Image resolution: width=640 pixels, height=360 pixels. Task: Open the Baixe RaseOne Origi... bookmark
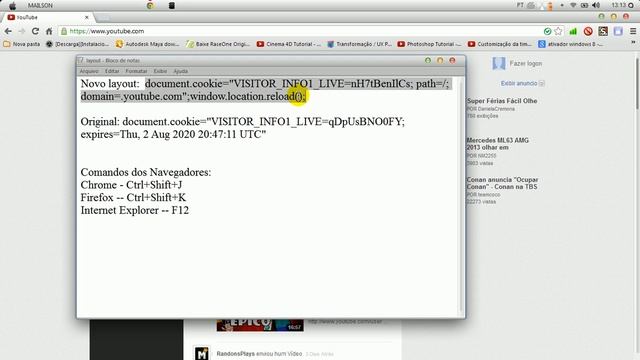point(218,44)
